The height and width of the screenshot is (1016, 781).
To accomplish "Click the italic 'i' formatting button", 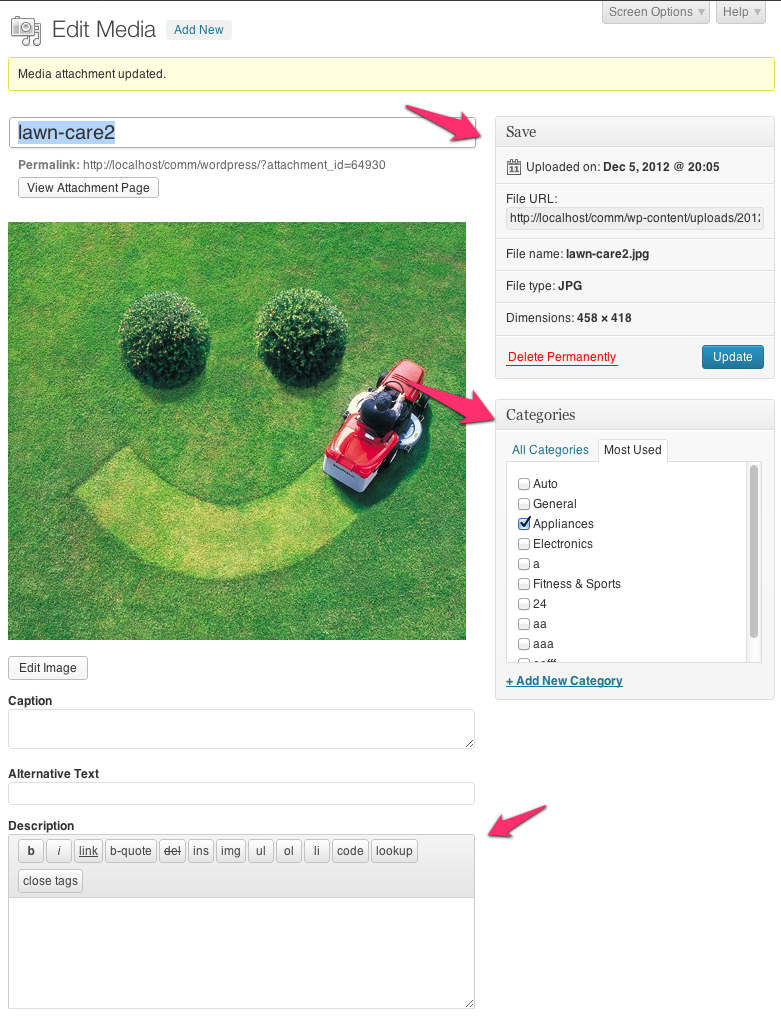I will pyautogui.click(x=59, y=851).
